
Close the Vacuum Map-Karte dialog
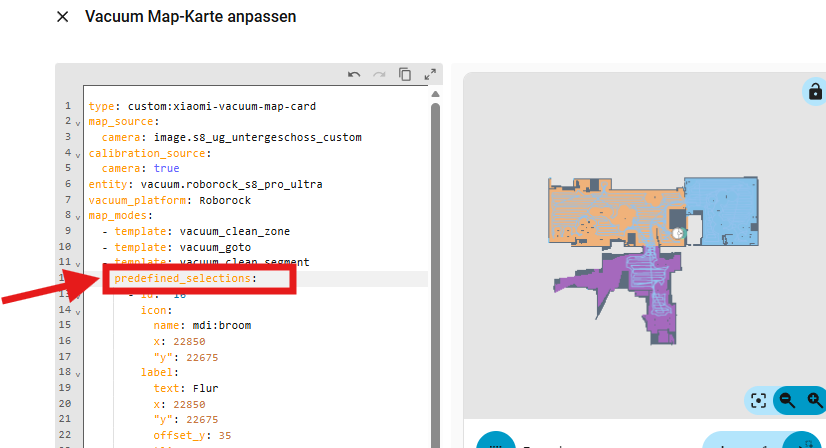coord(63,17)
